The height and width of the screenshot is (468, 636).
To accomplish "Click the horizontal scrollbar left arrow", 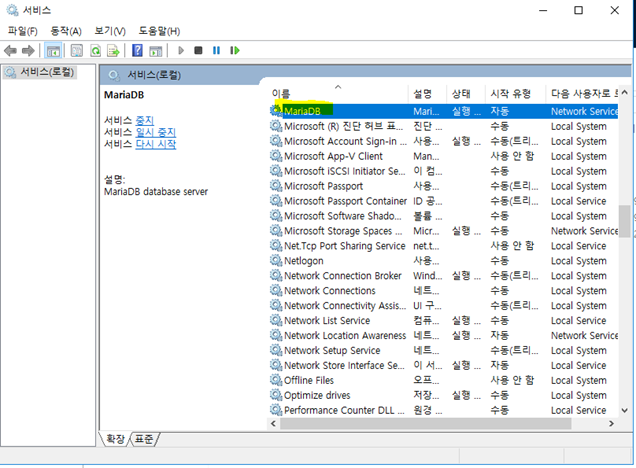I will [273, 423].
